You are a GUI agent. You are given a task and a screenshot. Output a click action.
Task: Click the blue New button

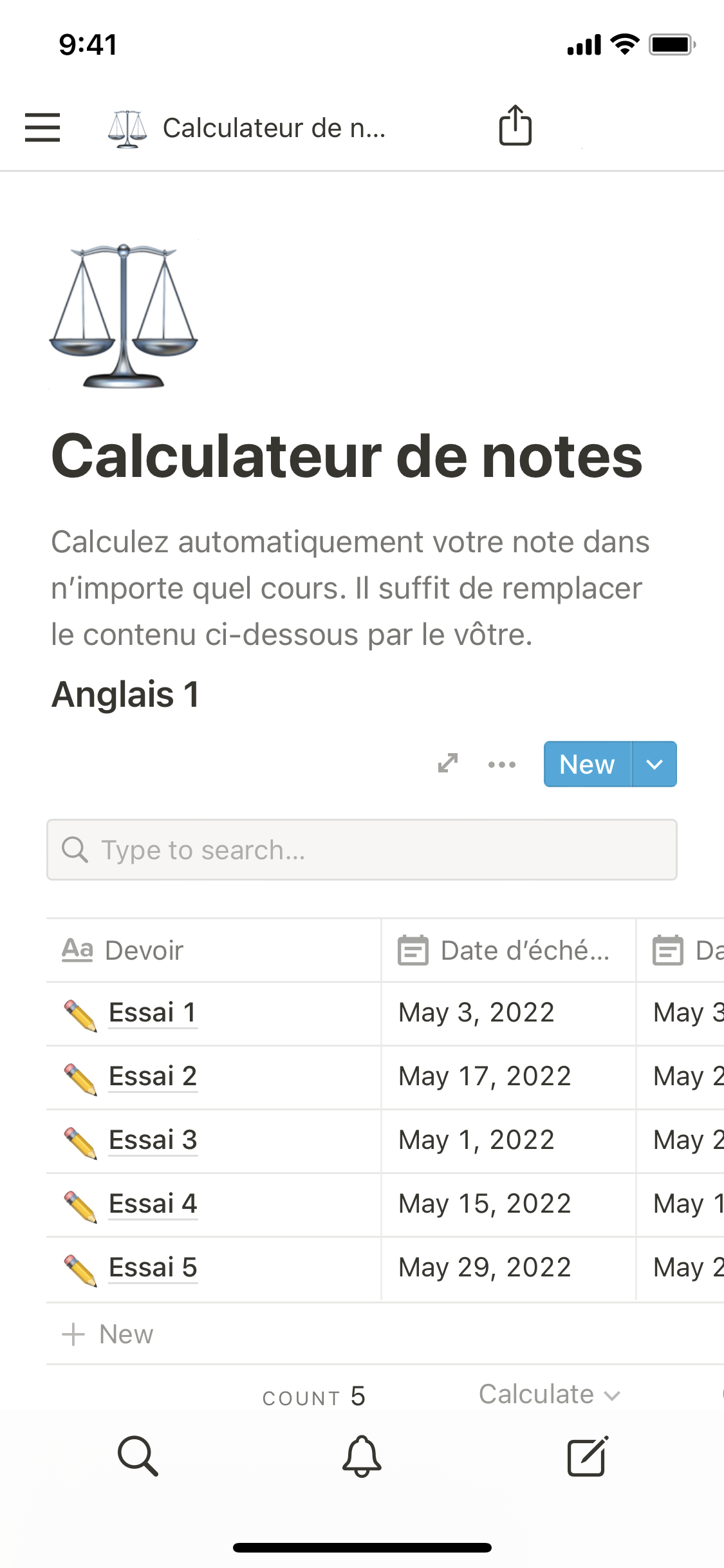(x=587, y=764)
